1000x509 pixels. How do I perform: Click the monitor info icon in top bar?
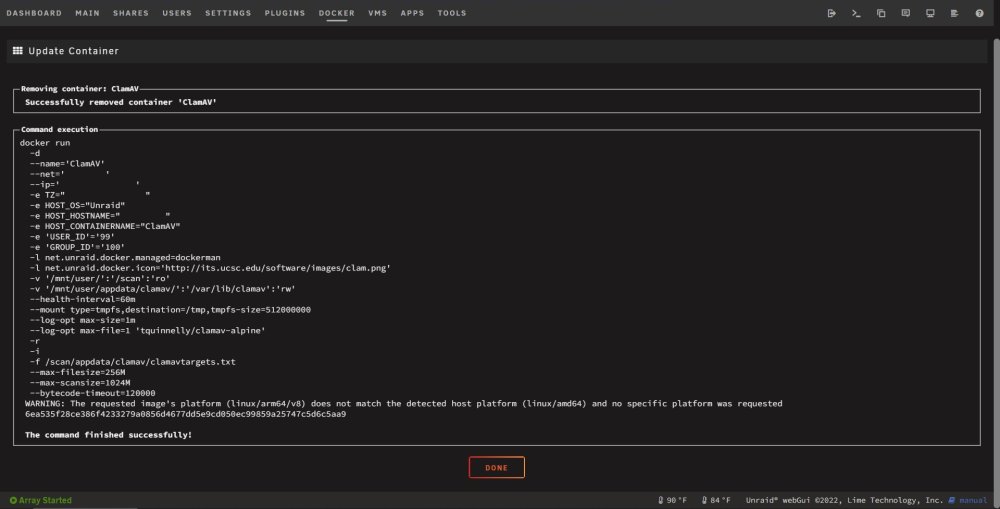pos(930,13)
